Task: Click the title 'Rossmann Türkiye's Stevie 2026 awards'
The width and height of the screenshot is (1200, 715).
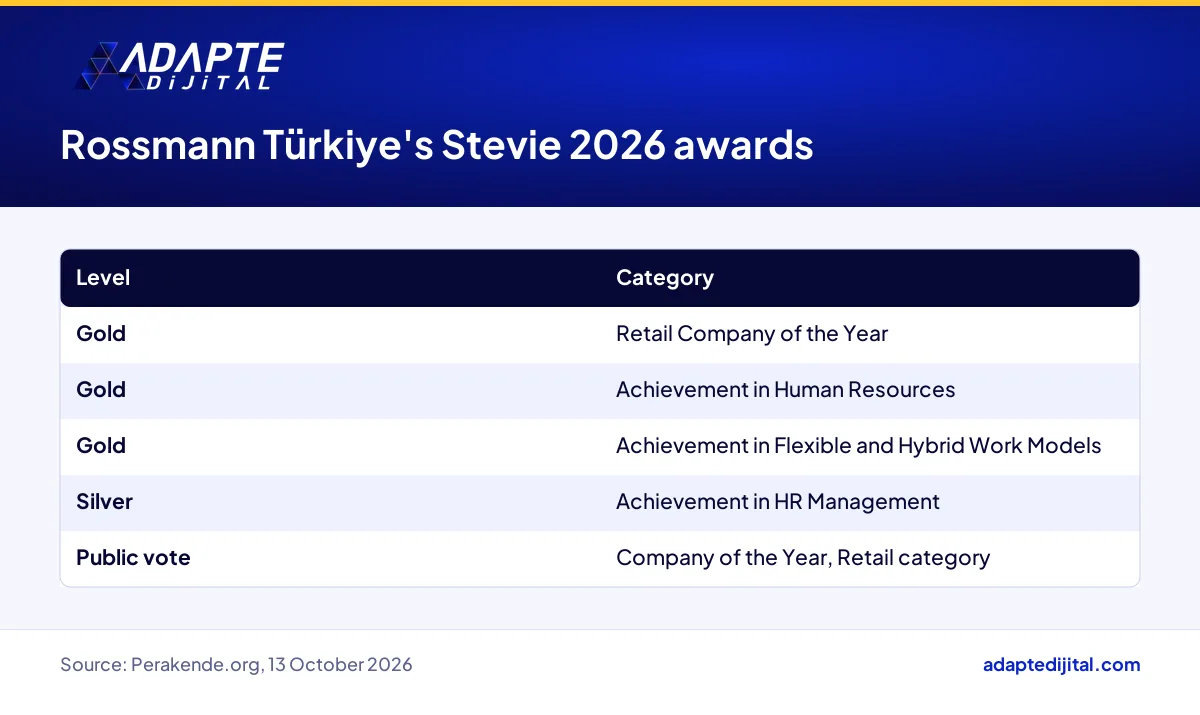Action: click(436, 146)
